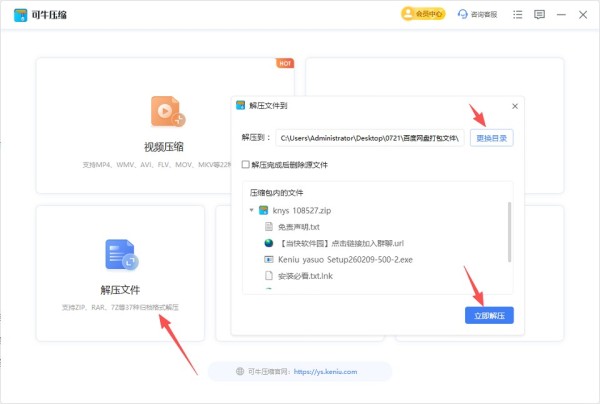Select Keniu yasuo Setup260209-500-2.exe file

click(x=345, y=260)
